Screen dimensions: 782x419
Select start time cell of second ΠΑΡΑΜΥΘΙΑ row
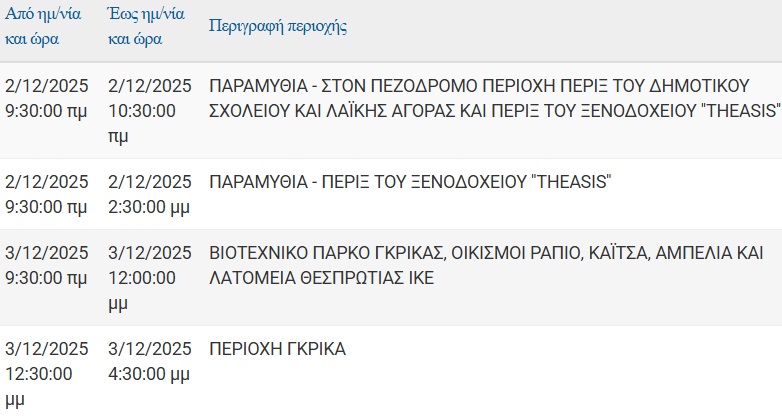coord(46,194)
